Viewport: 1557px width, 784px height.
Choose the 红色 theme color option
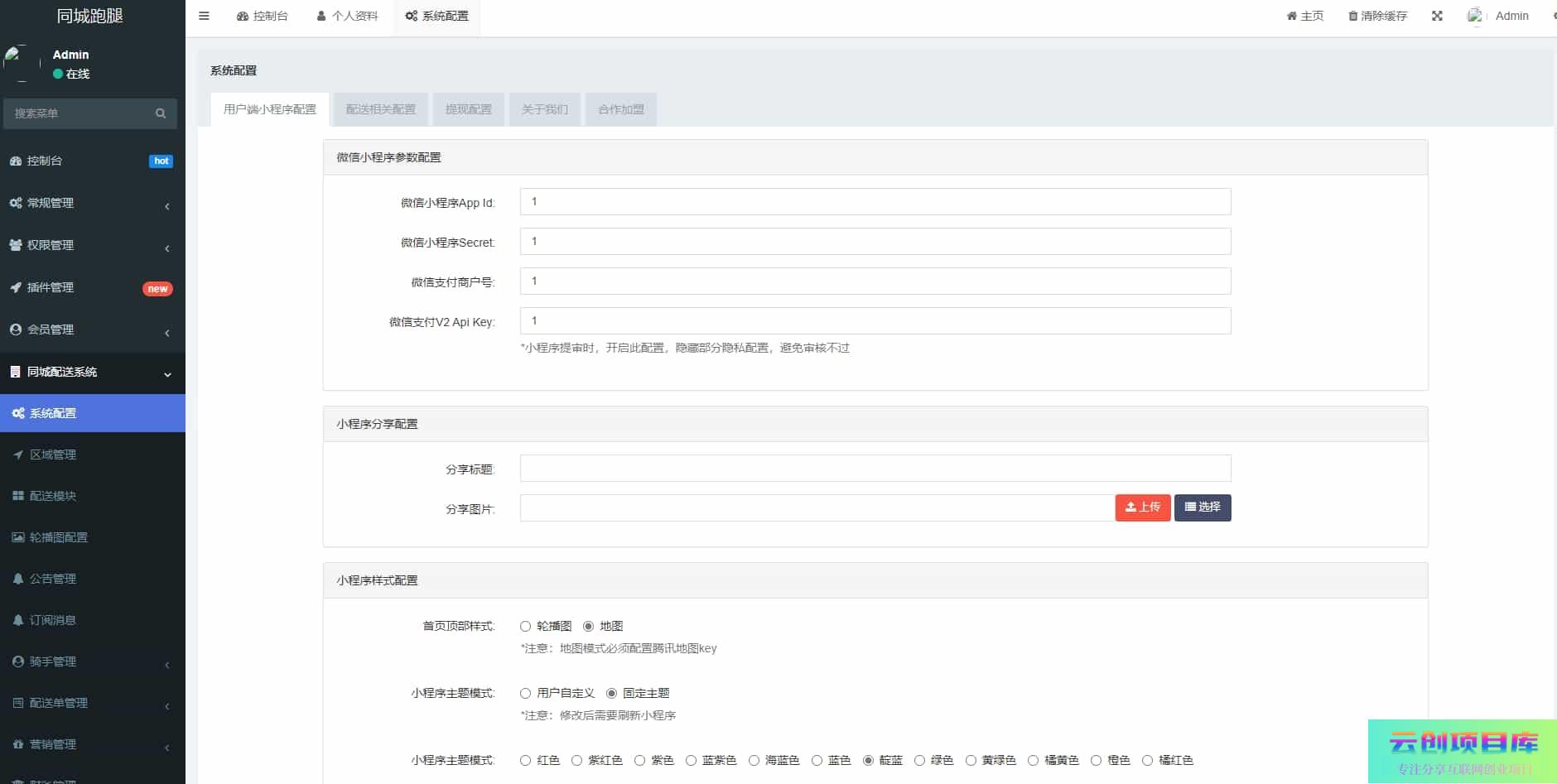525,761
